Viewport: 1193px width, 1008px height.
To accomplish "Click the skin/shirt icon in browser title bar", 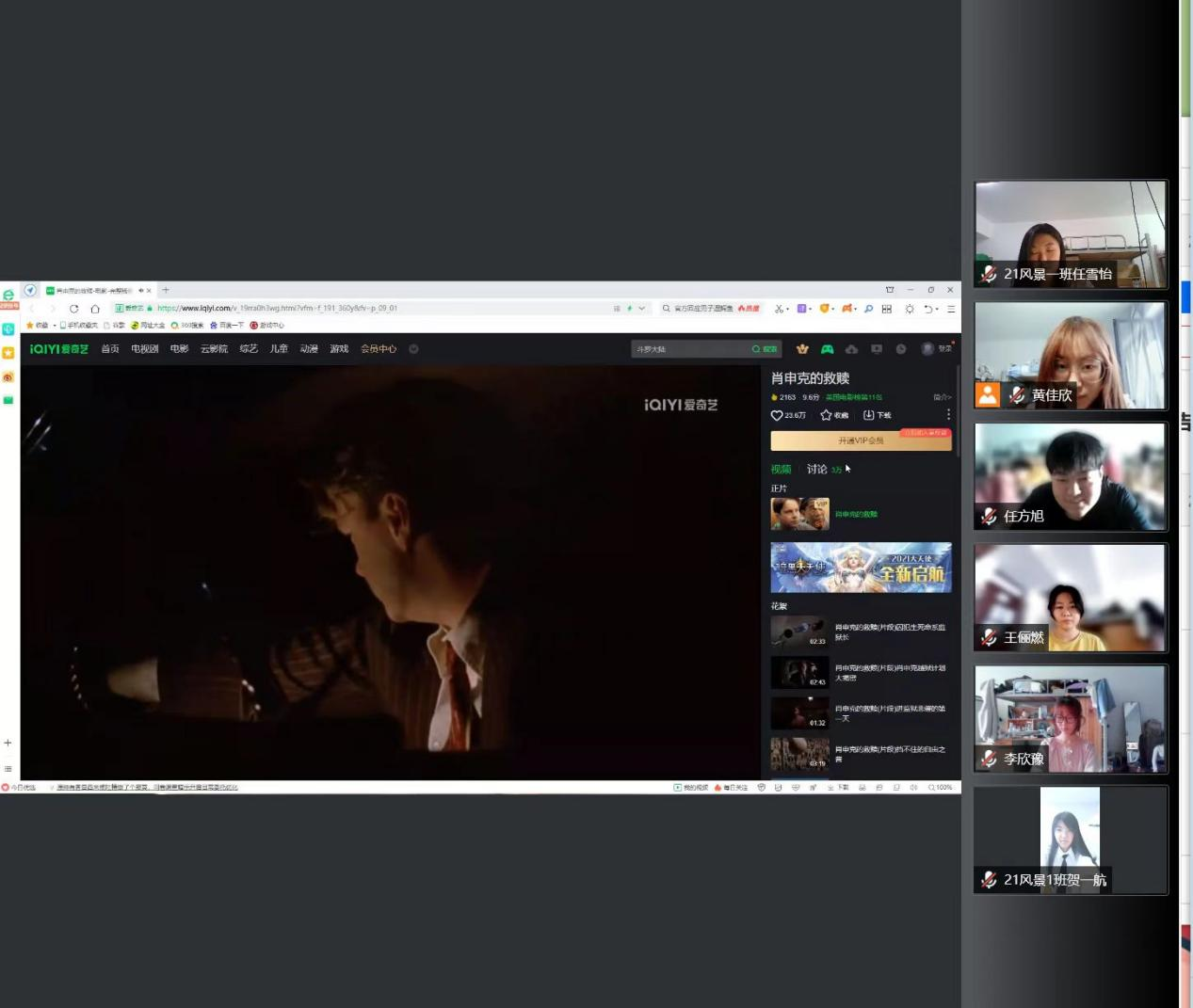I will click(x=890, y=290).
